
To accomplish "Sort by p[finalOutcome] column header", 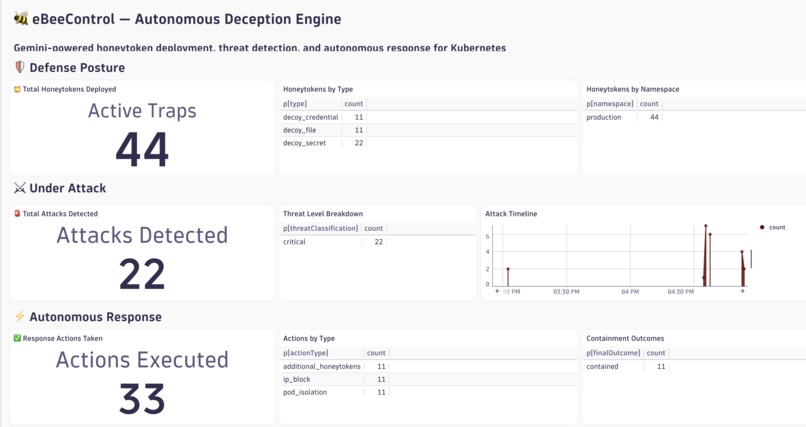I will pos(613,353).
